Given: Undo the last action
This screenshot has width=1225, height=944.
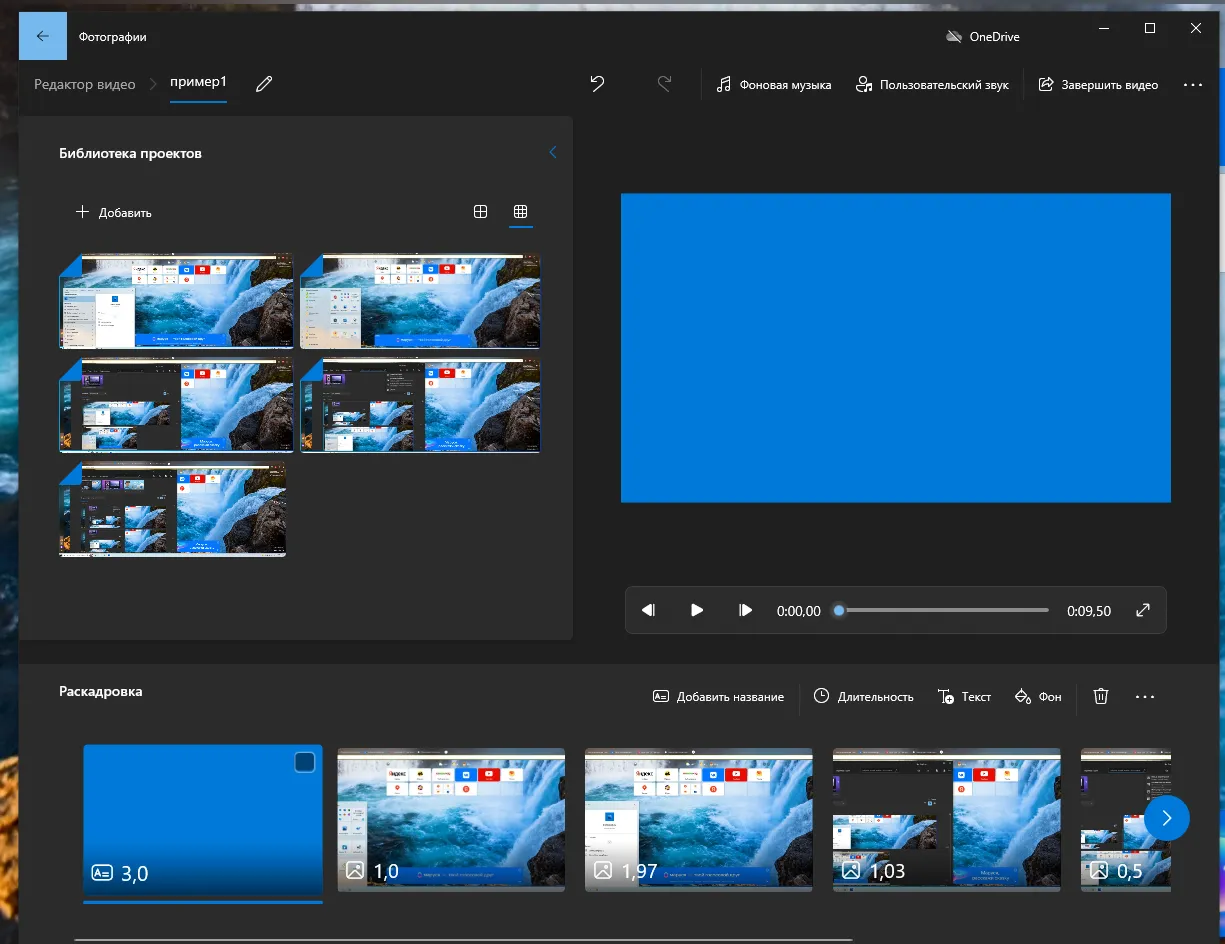Looking at the screenshot, I should pos(597,84).
